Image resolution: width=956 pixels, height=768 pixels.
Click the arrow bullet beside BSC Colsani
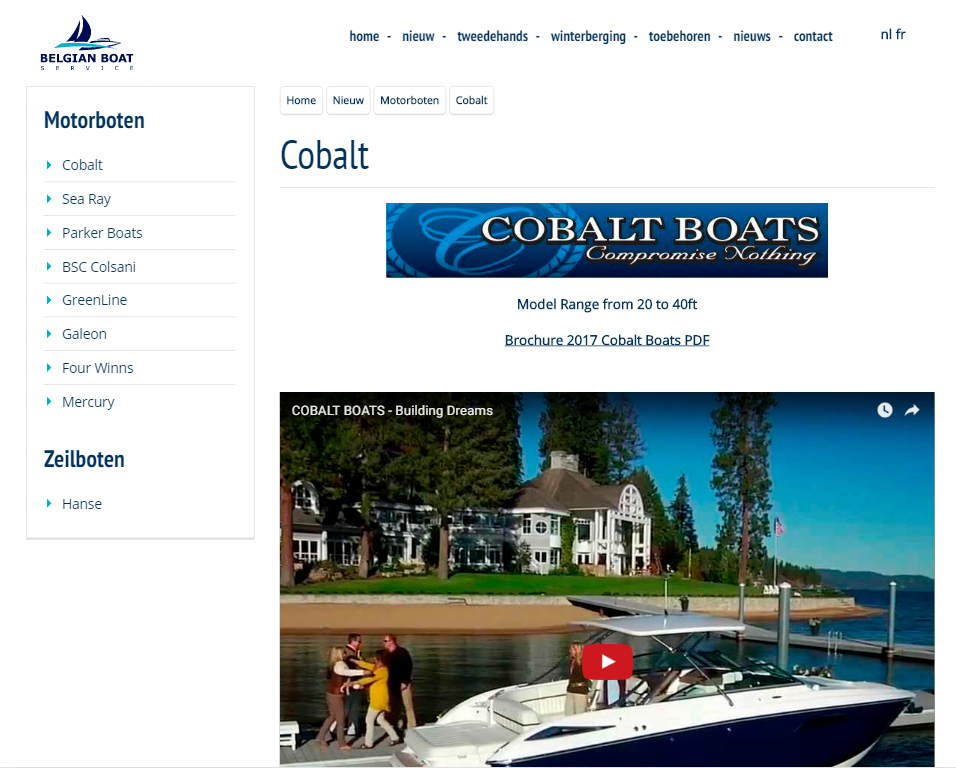pyautogui.click(x=49, y=266)
